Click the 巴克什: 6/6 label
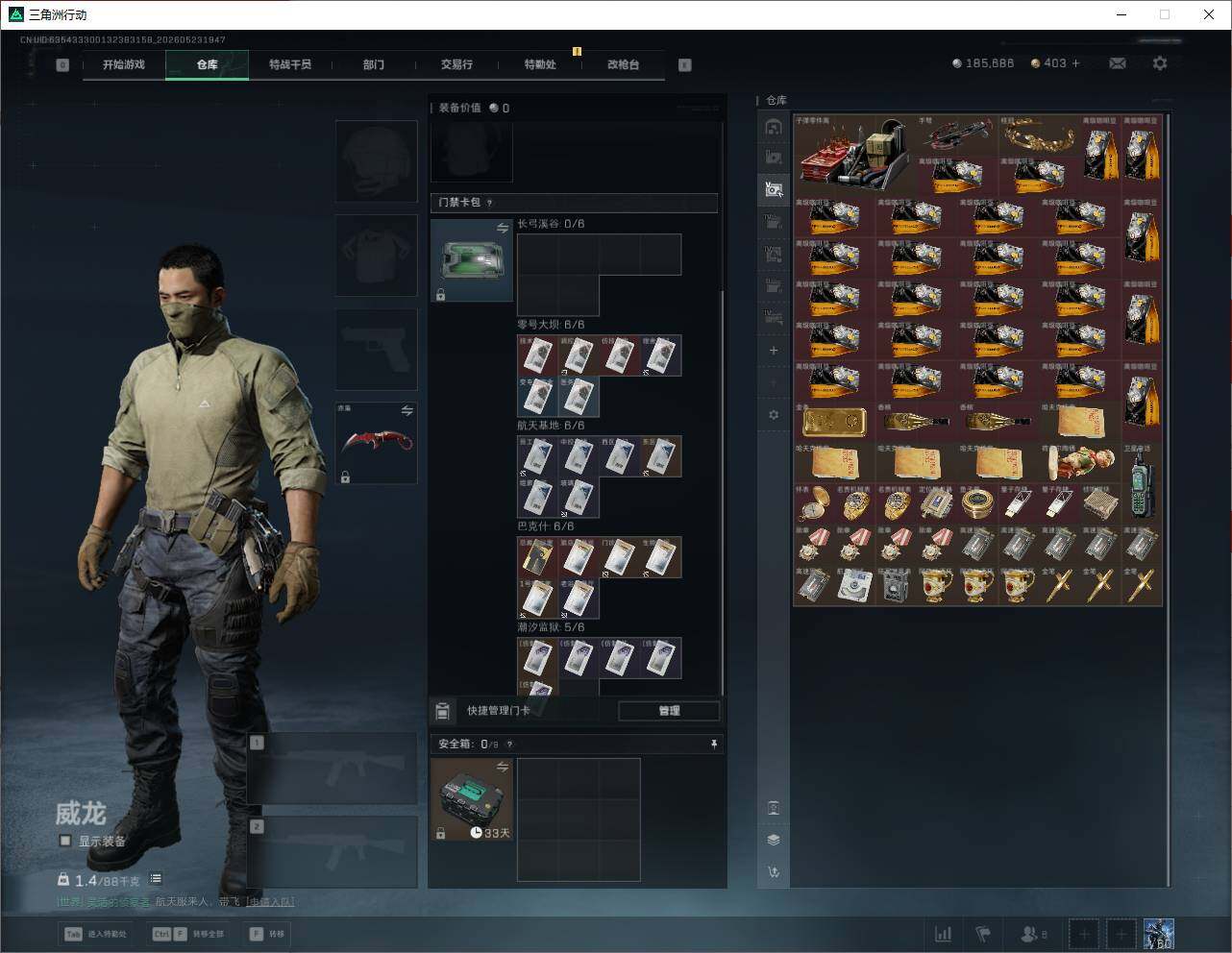The image size is (1232, 953). click(x=546, y=526)
